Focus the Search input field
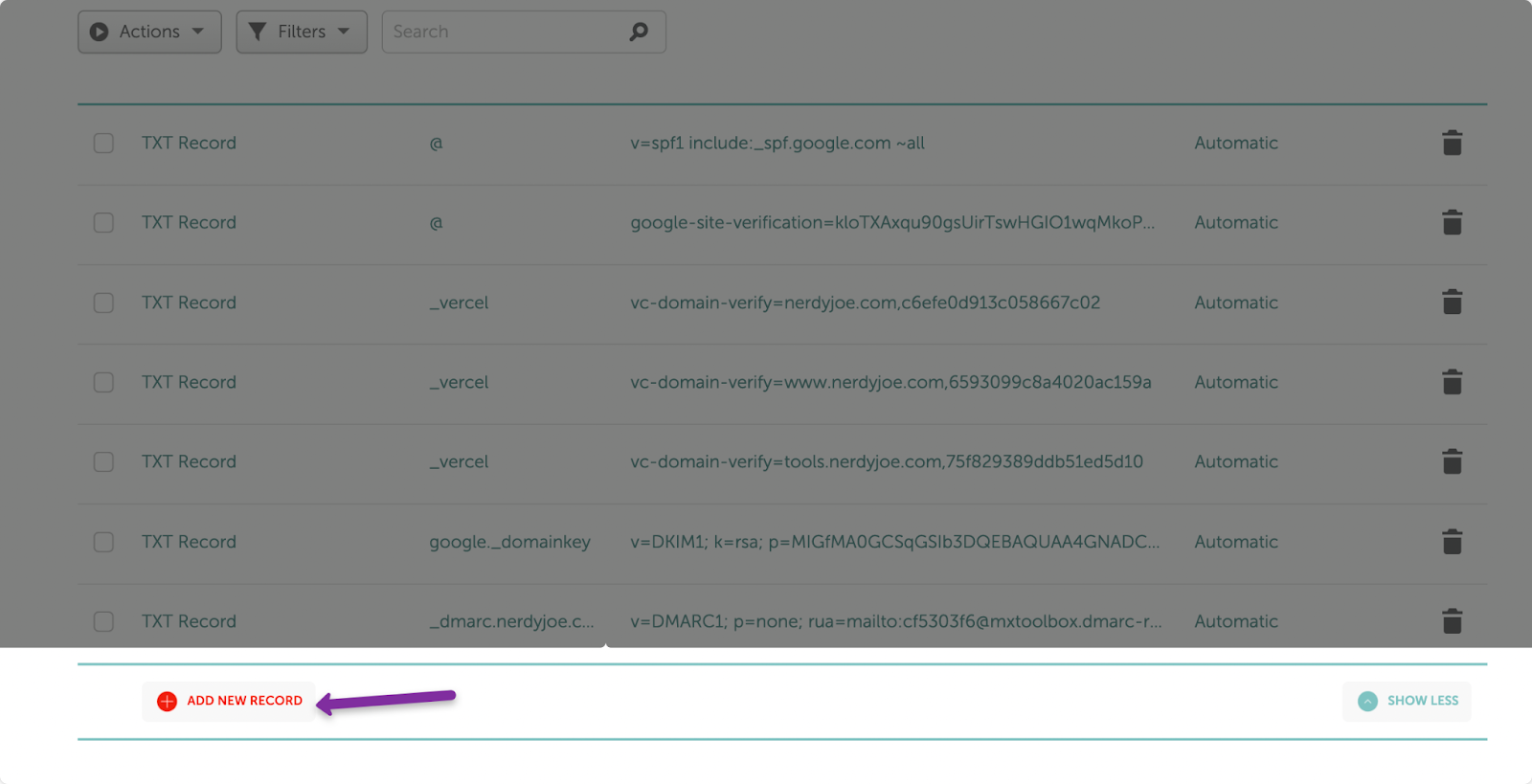Screen dimensions: 1532x784 [524, 32]
